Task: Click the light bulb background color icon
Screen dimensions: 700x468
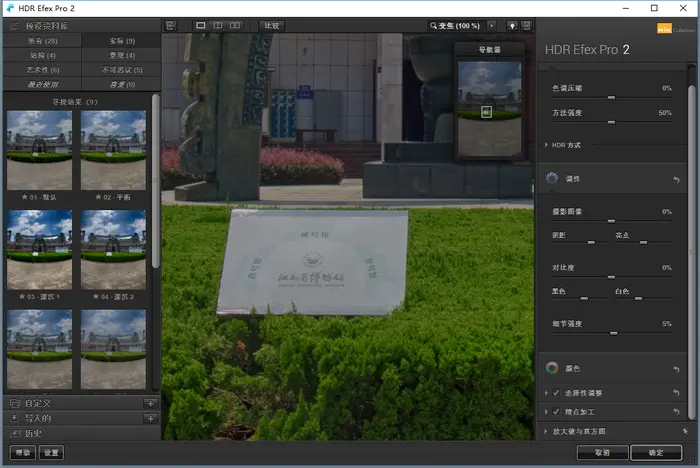Action: click(512, 26)
